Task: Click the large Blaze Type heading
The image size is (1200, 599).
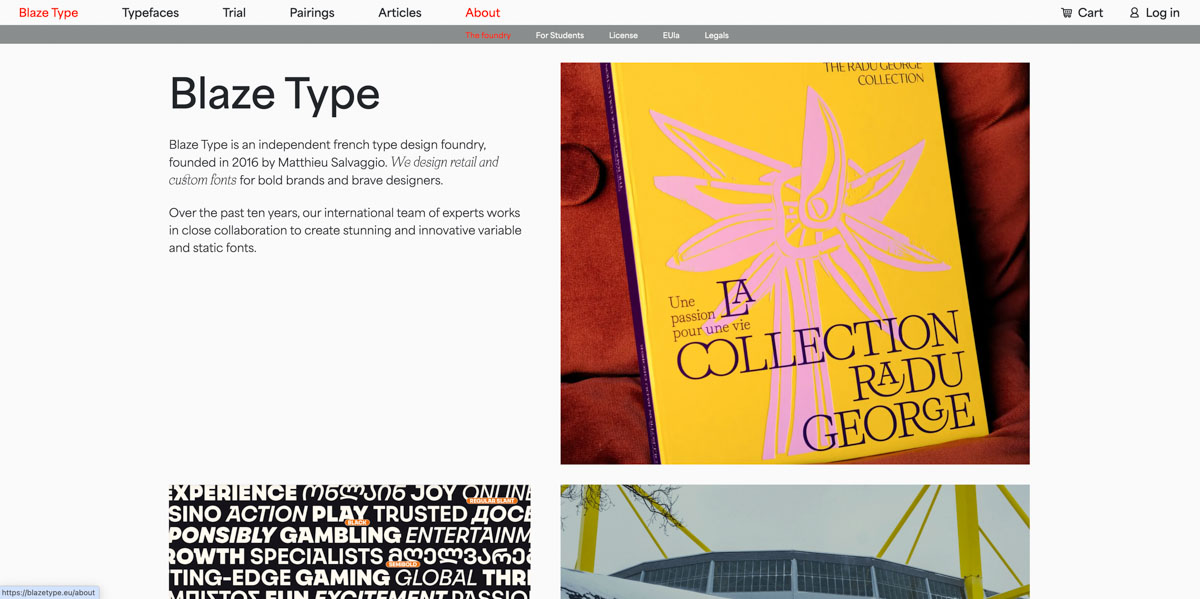Action: pos(274,94)
